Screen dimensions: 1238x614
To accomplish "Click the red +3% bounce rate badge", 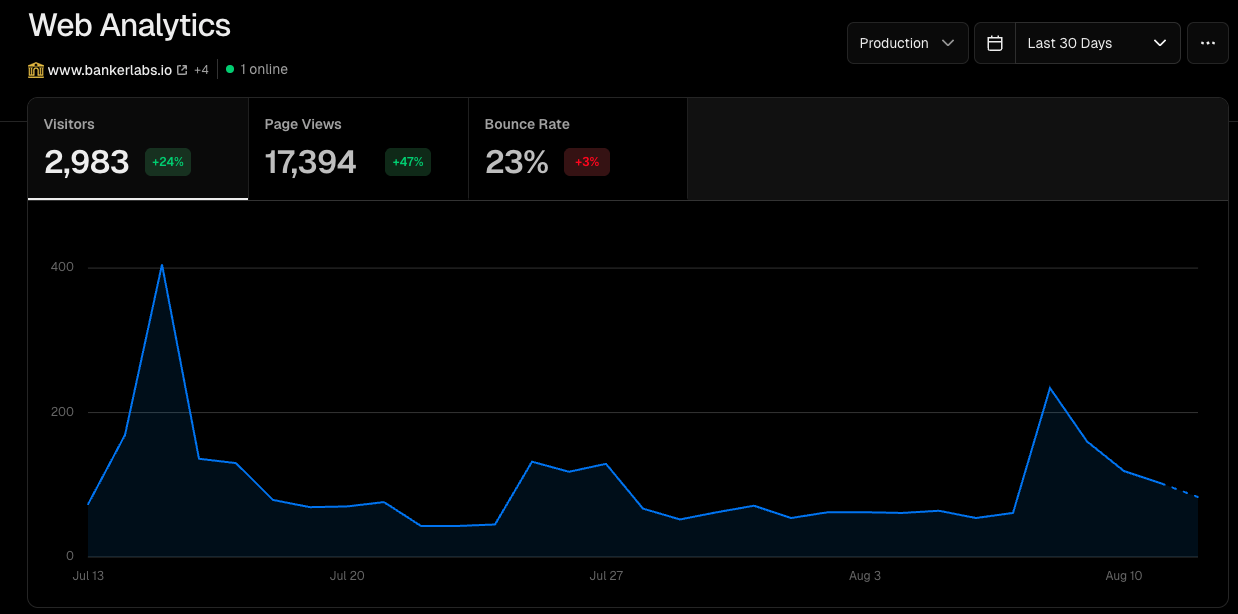I will (x=587, y=162).
